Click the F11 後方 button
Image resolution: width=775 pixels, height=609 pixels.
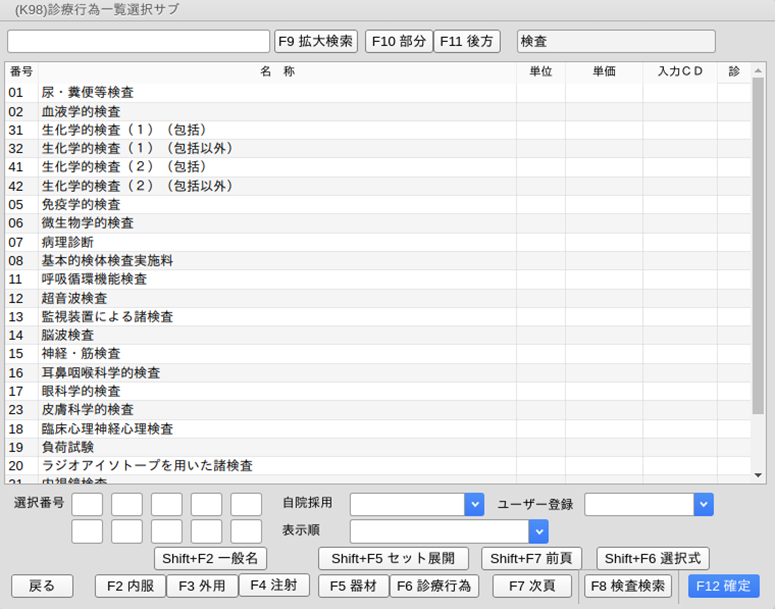466,41
